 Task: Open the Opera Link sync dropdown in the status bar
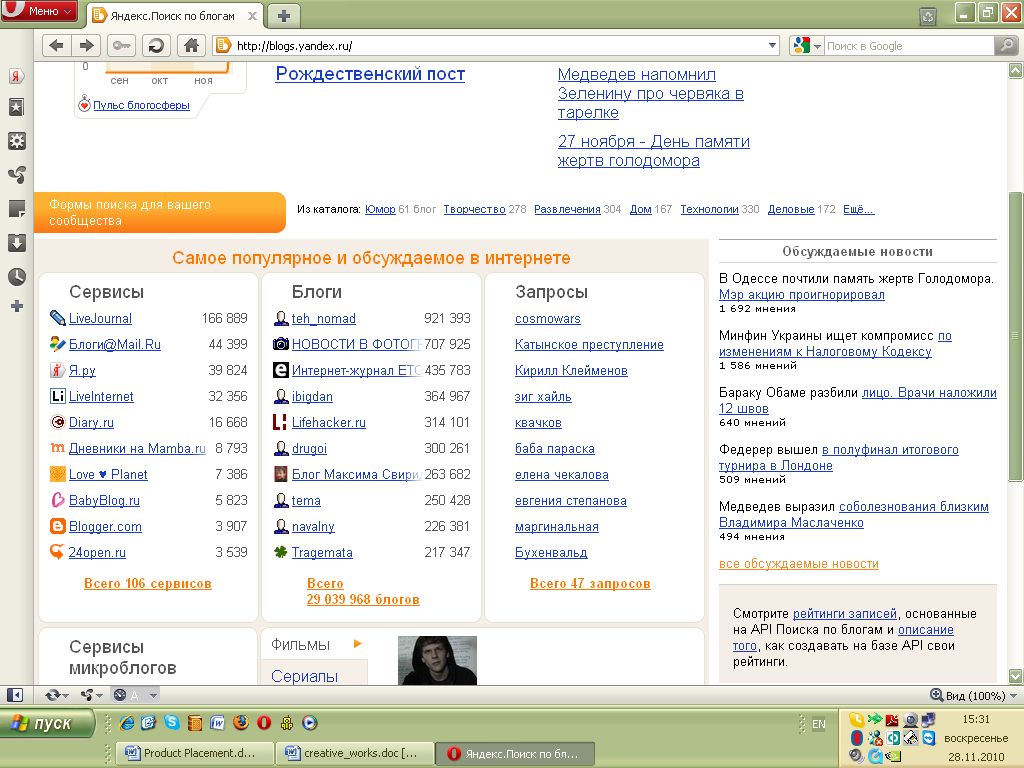tap(56, 696)
